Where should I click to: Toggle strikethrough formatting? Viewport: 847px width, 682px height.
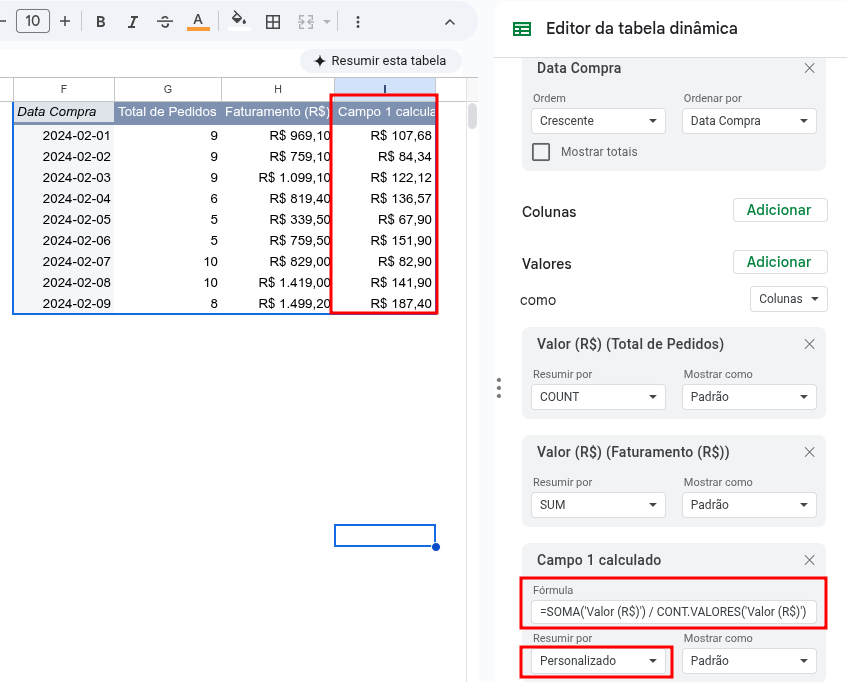coord(163,21)
